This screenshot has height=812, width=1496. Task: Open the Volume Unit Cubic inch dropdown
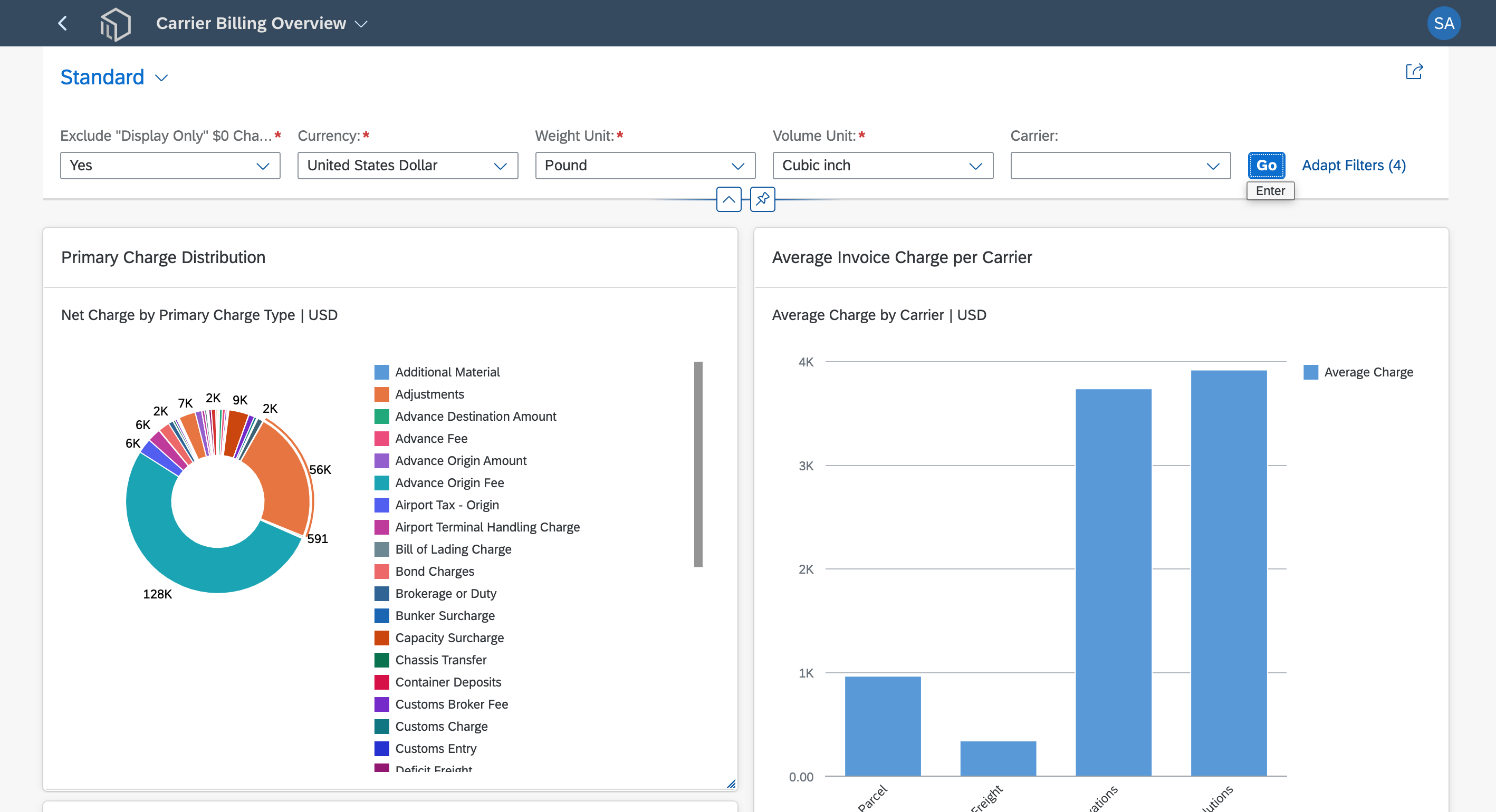pyautogui.click(x=883, y=166)
